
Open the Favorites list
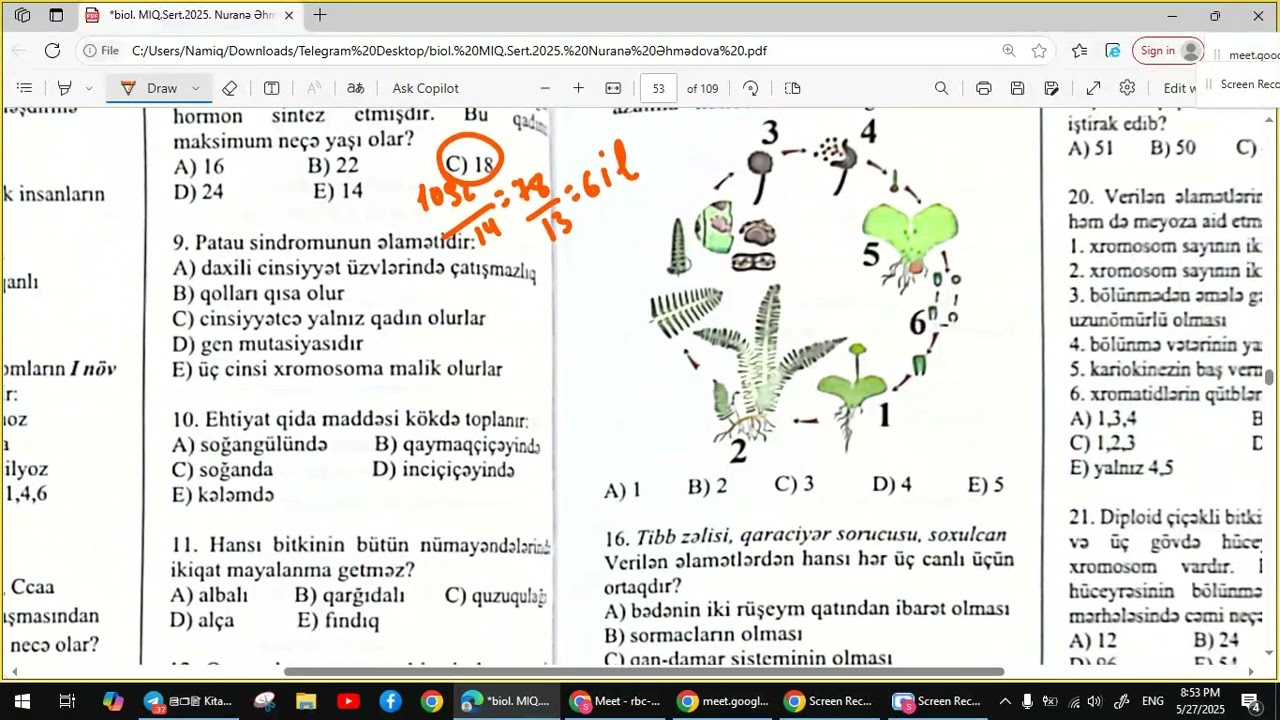point(1079,50)
